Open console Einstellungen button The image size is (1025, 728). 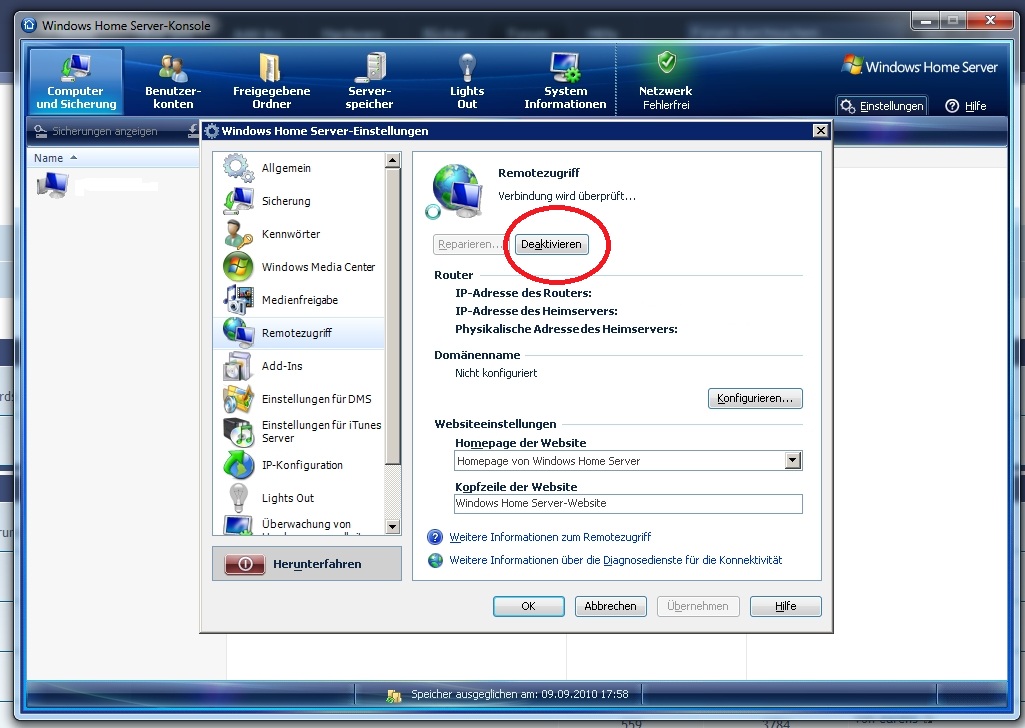(x=882, y=106)
